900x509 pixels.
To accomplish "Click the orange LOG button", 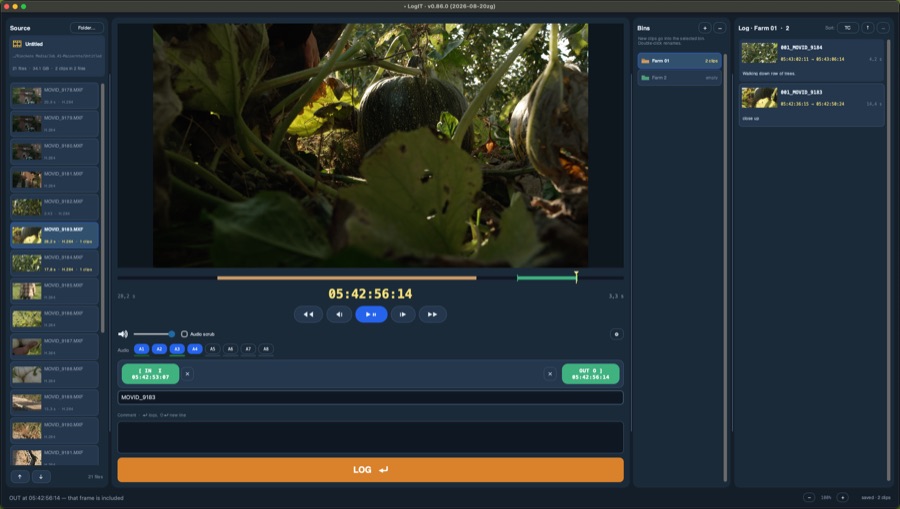I will 370,469.
